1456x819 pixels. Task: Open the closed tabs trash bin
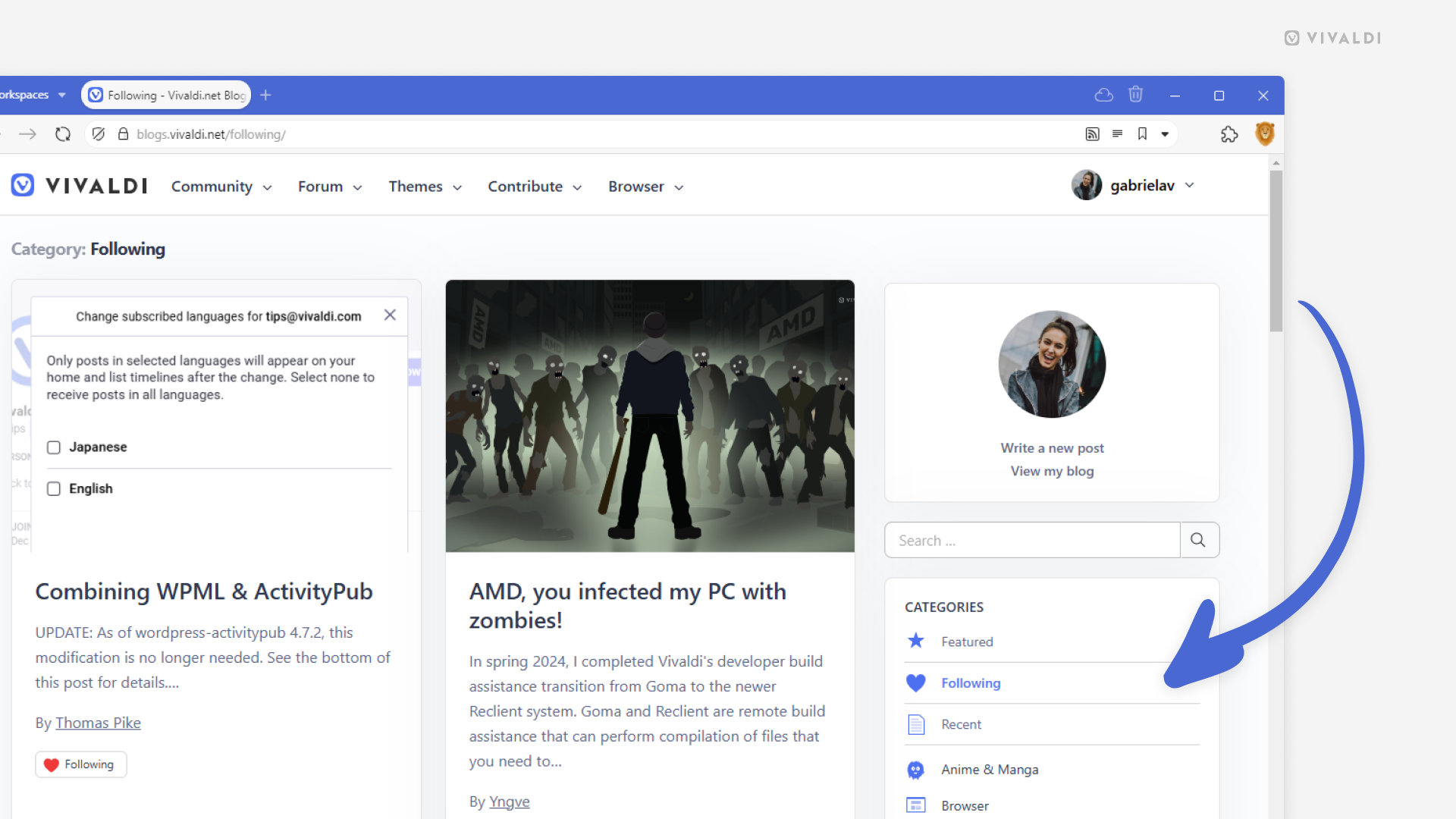tap(1135, 95)
